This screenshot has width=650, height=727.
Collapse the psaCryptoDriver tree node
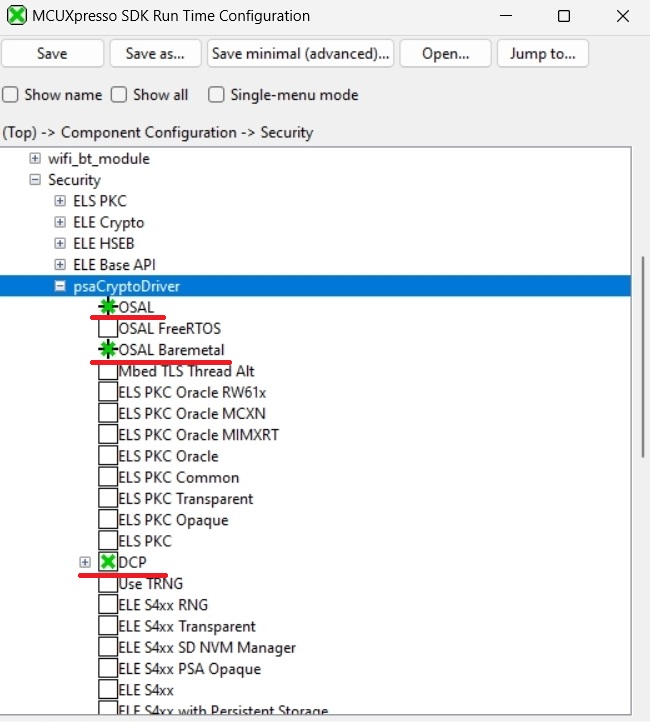tap(60, 286)
